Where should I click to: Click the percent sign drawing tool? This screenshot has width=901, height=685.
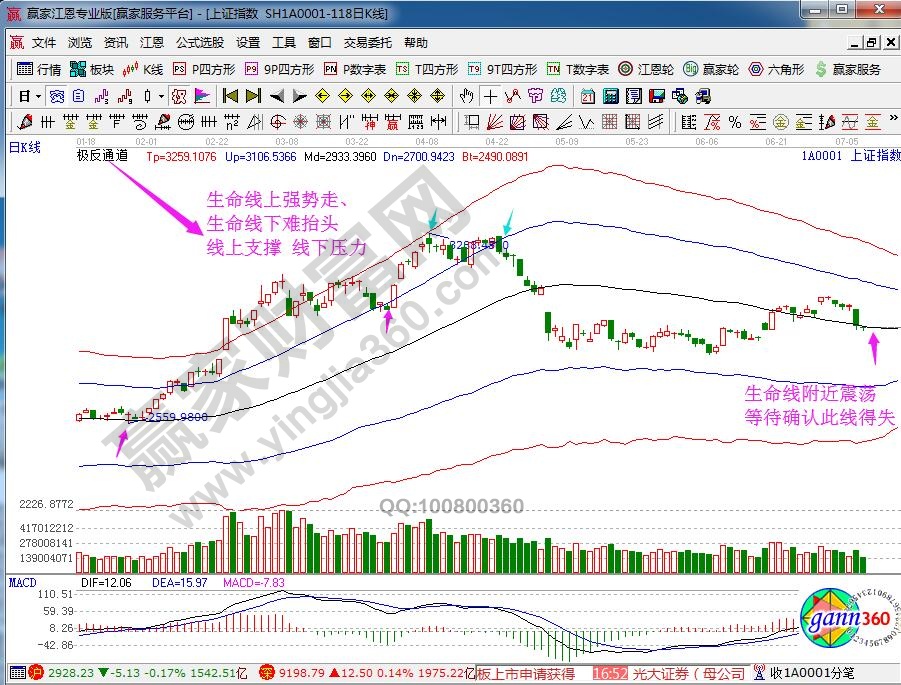[734, 122]
